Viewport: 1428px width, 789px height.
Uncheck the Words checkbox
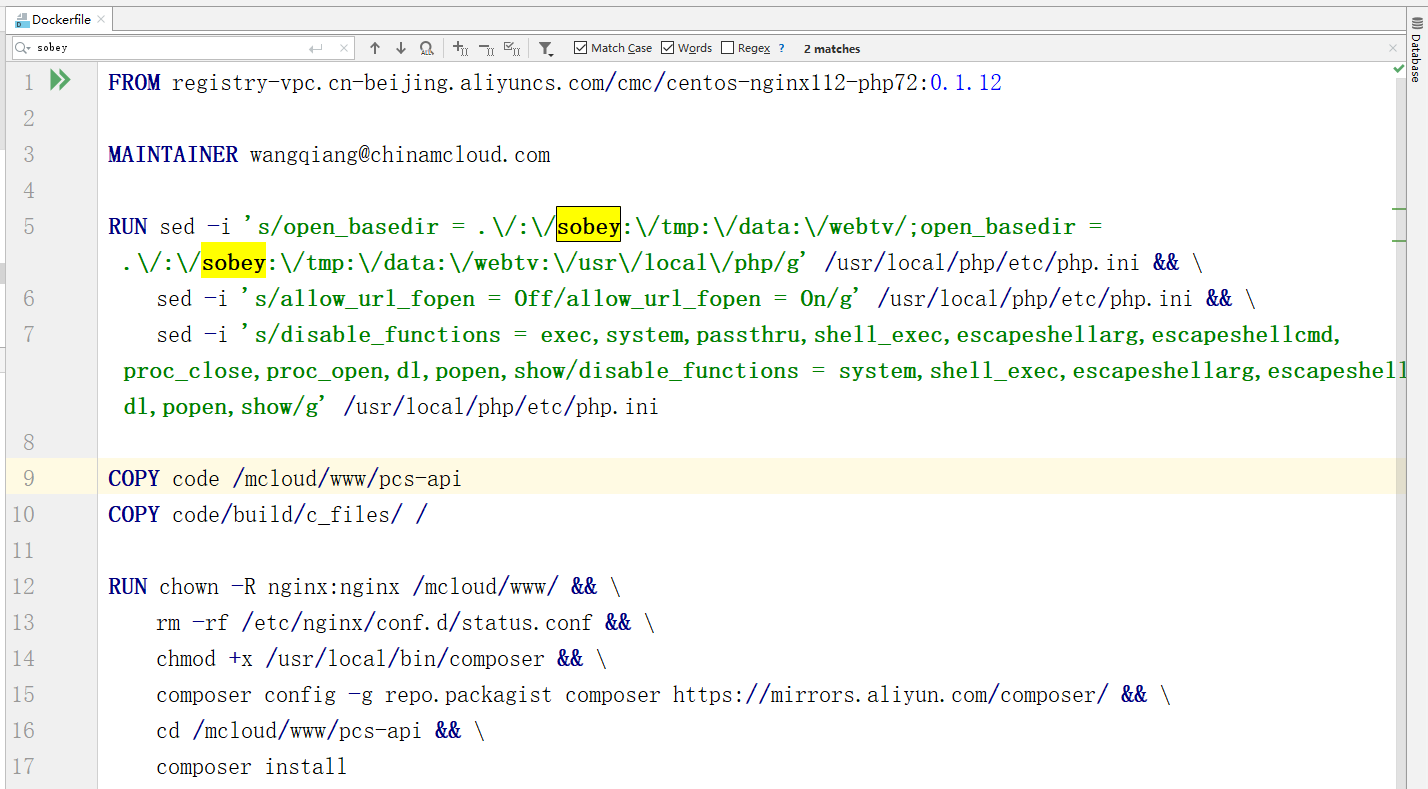[667, 48]
